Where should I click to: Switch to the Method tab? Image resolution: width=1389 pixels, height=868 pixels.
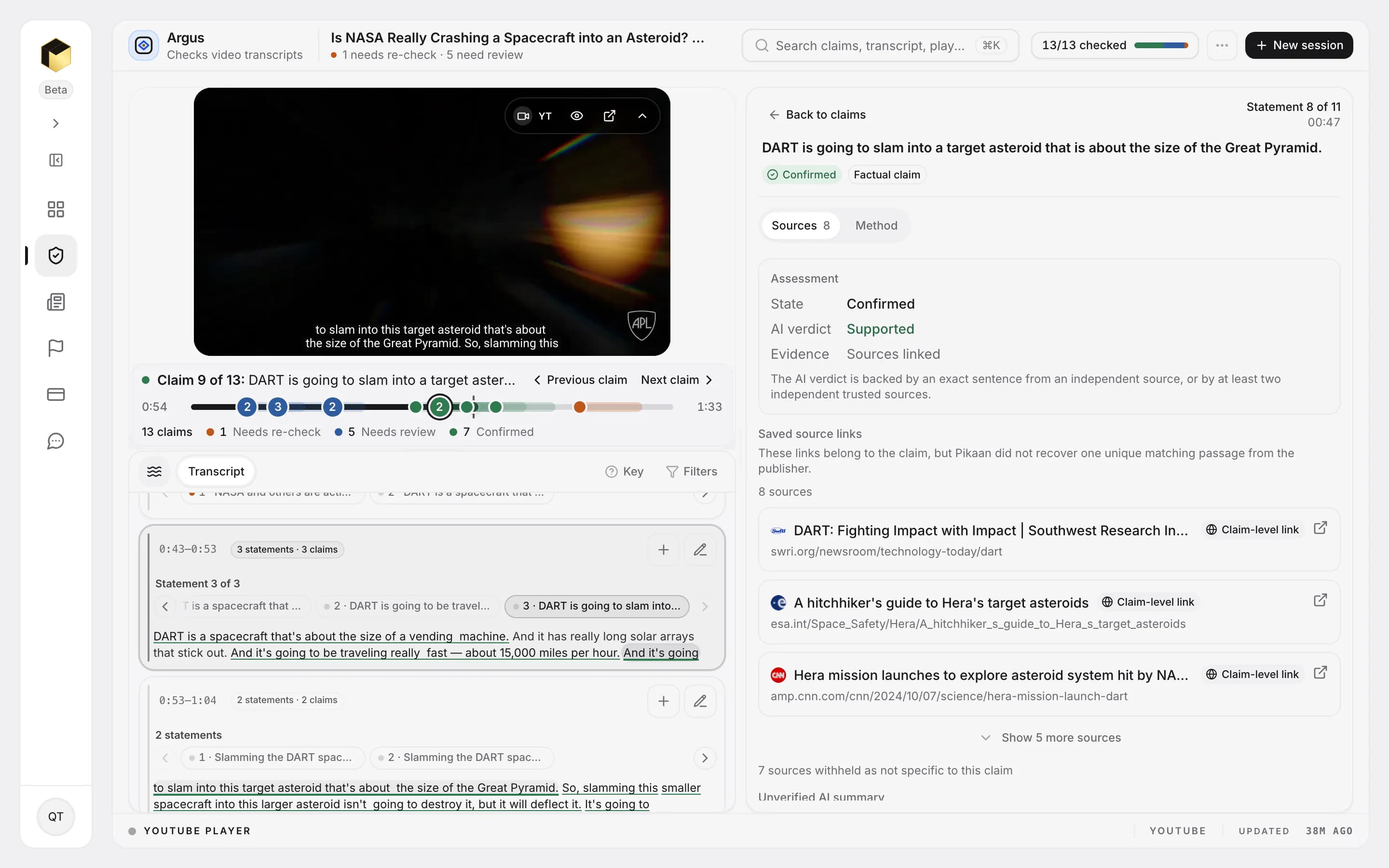pyautogui.click(x=876, y=226)
